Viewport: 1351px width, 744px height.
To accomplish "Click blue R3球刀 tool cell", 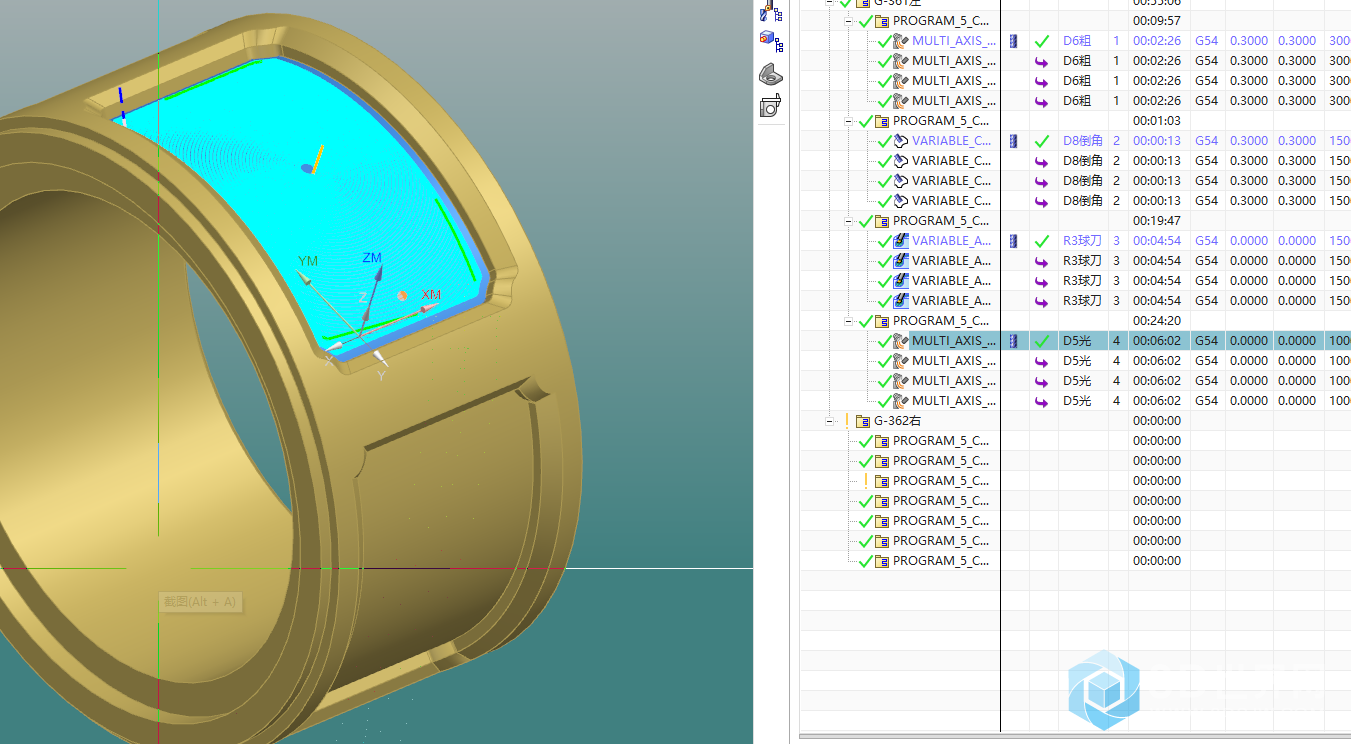I will [x=1083, y=241].
